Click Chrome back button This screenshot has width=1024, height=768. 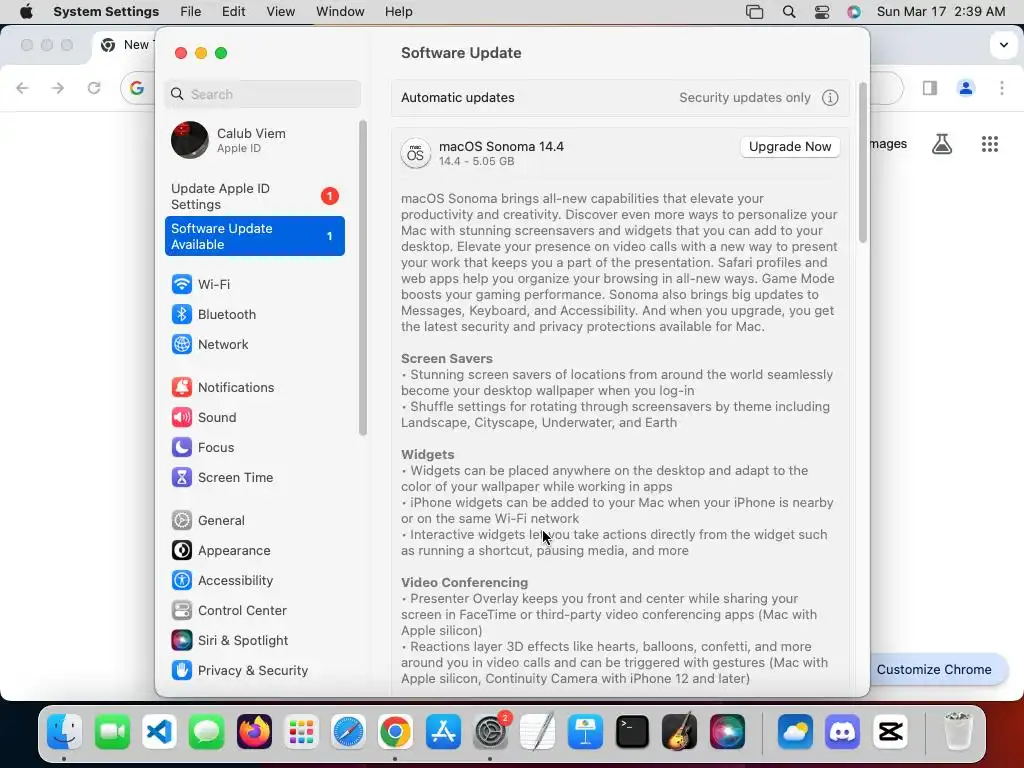click(23, 88)
